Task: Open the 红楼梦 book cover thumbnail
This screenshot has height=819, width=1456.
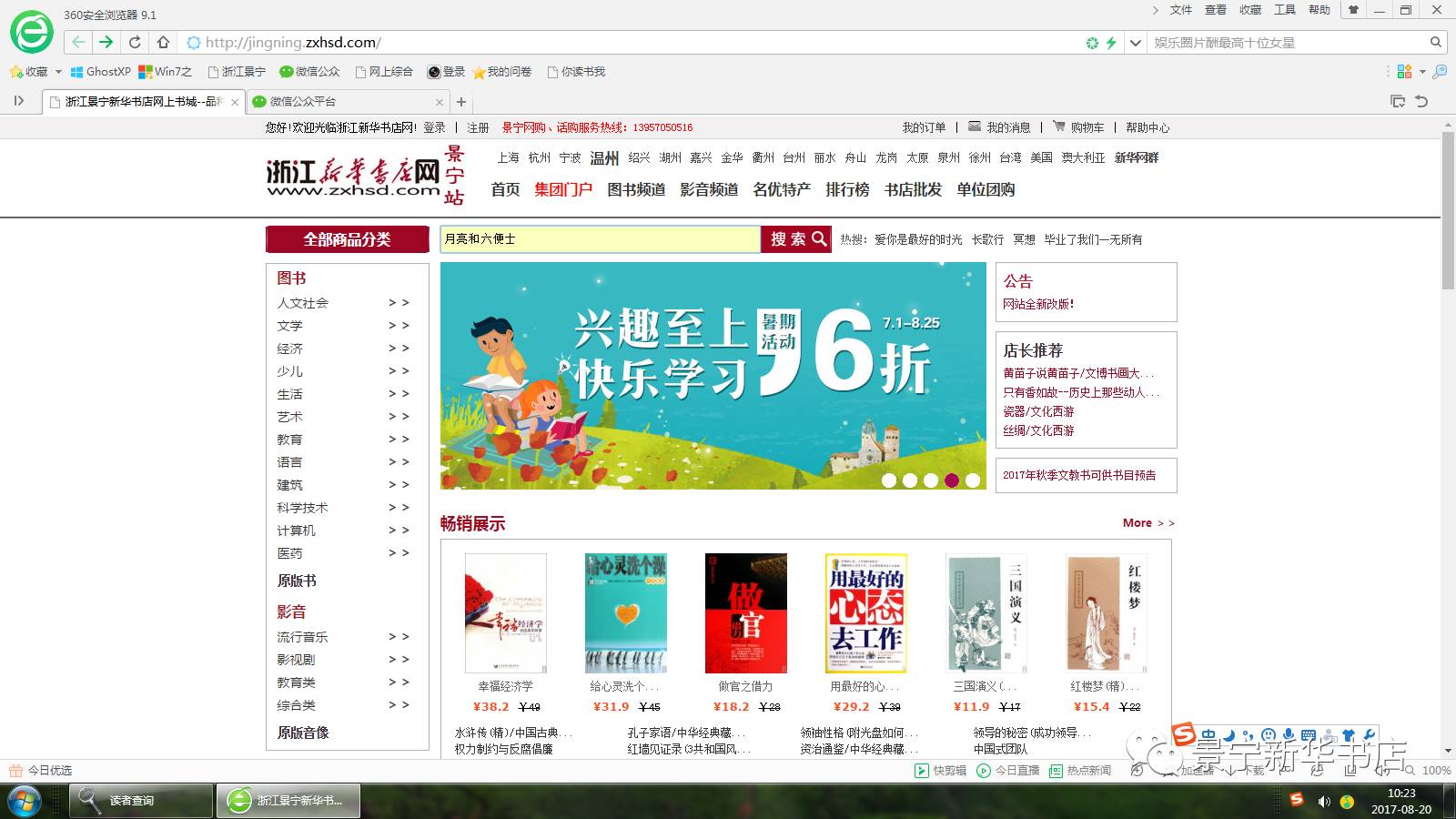Action: (x=1106, y=613)
